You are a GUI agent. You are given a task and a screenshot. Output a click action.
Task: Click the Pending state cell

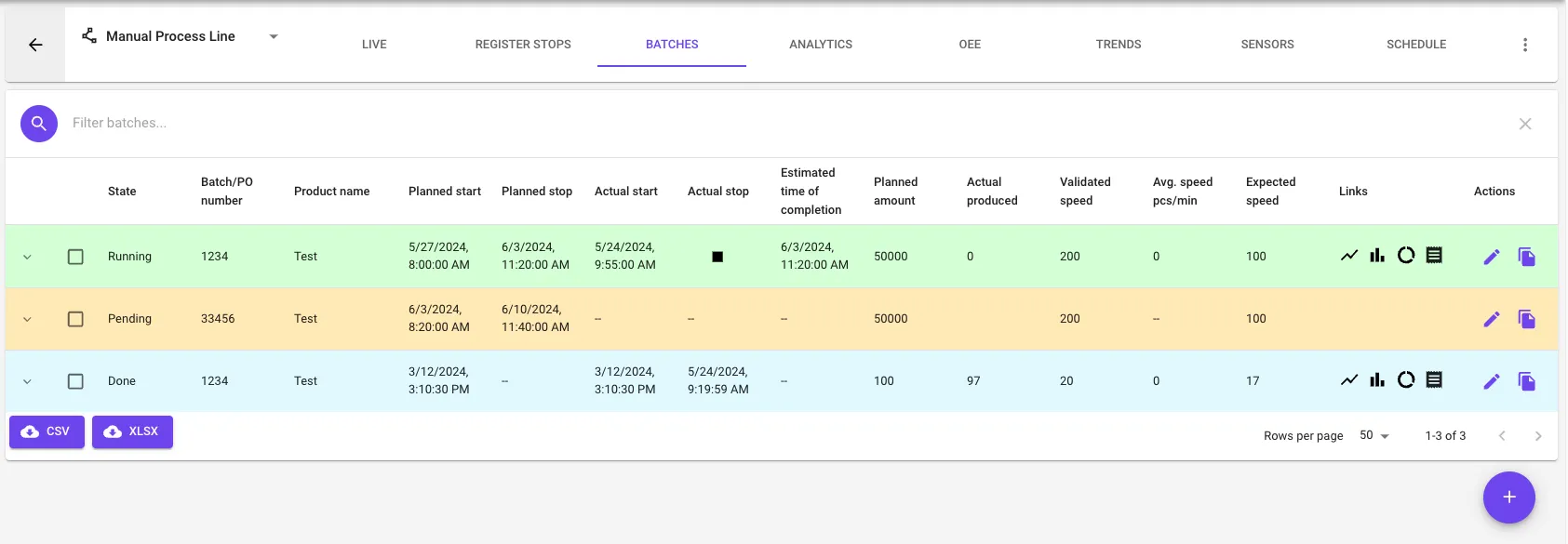click(129, 319)
